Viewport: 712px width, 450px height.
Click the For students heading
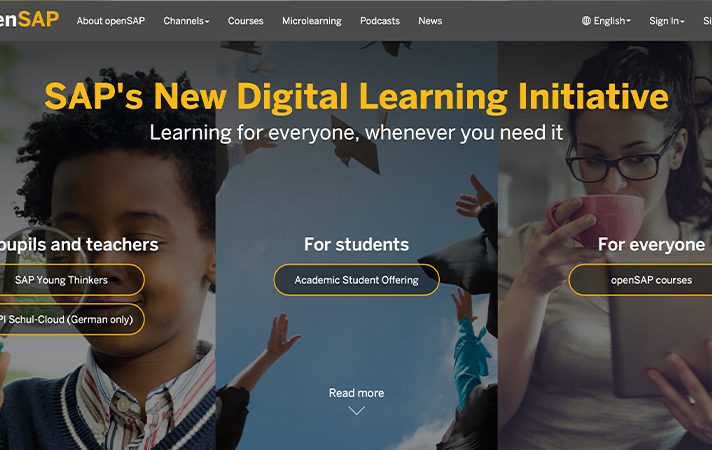click(356, 244)
